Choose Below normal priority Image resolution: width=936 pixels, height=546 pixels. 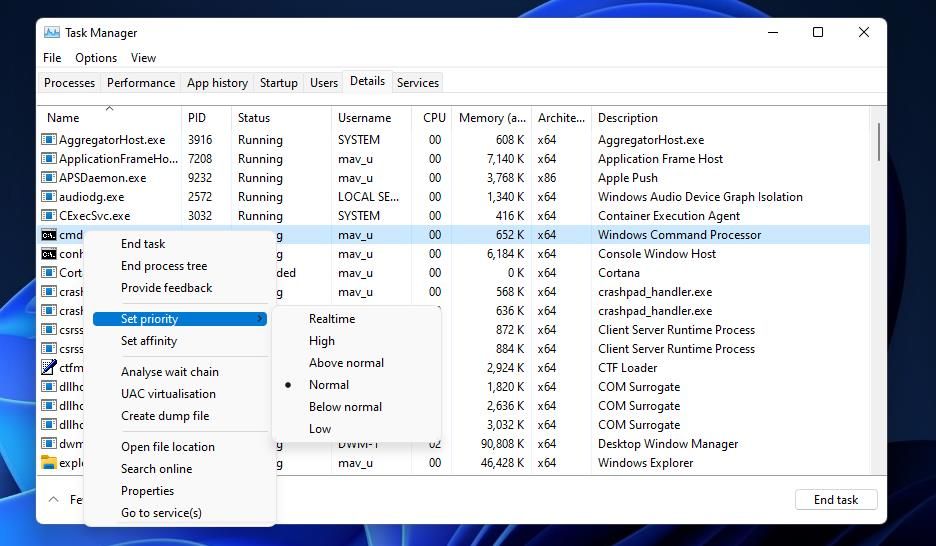(x=345, y=407)
